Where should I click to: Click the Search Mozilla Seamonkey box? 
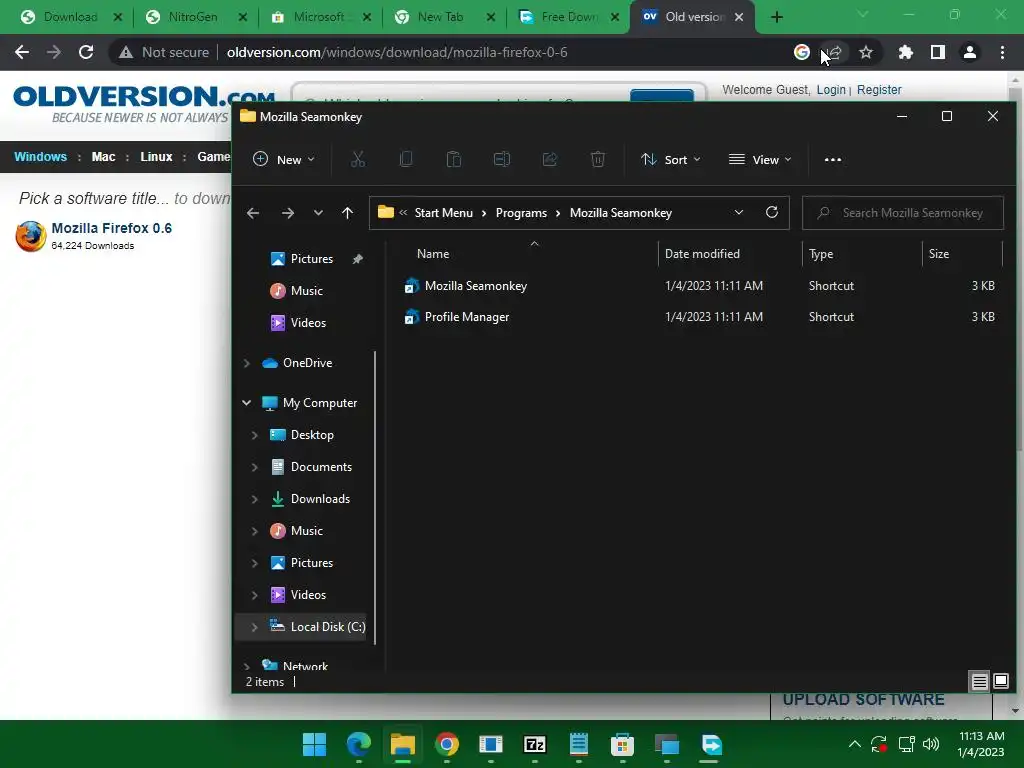903,213
